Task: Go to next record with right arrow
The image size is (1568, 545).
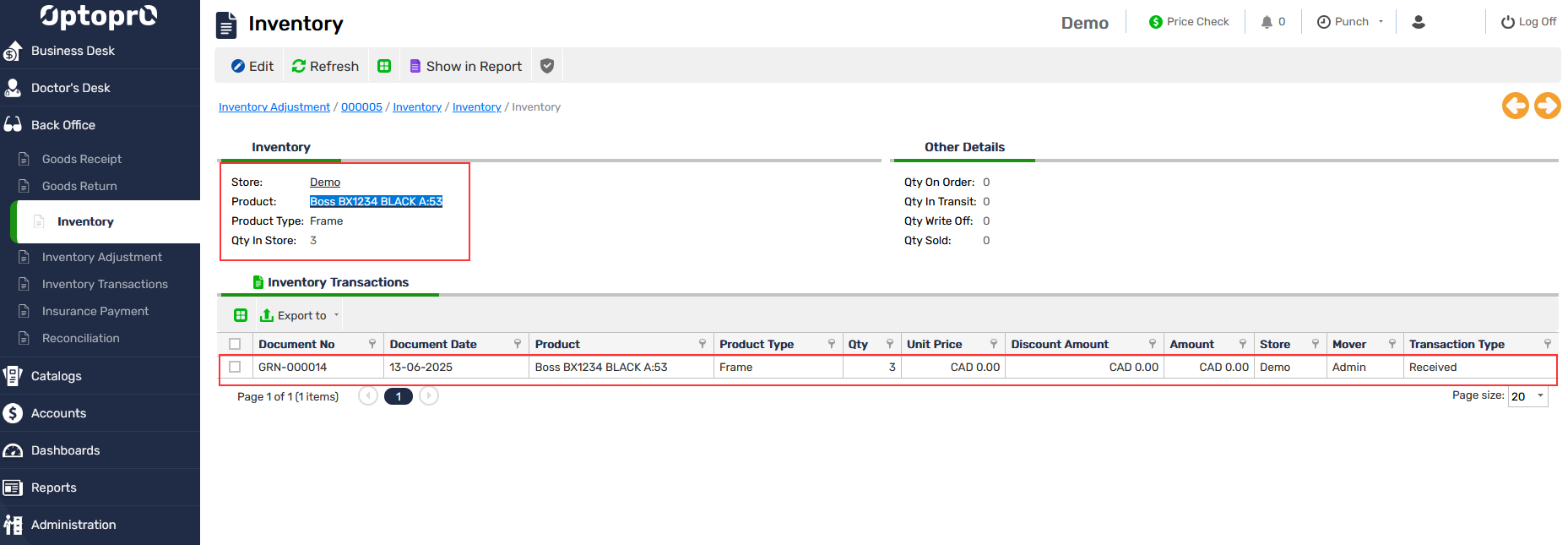Action: click(x=1547, y=106)
